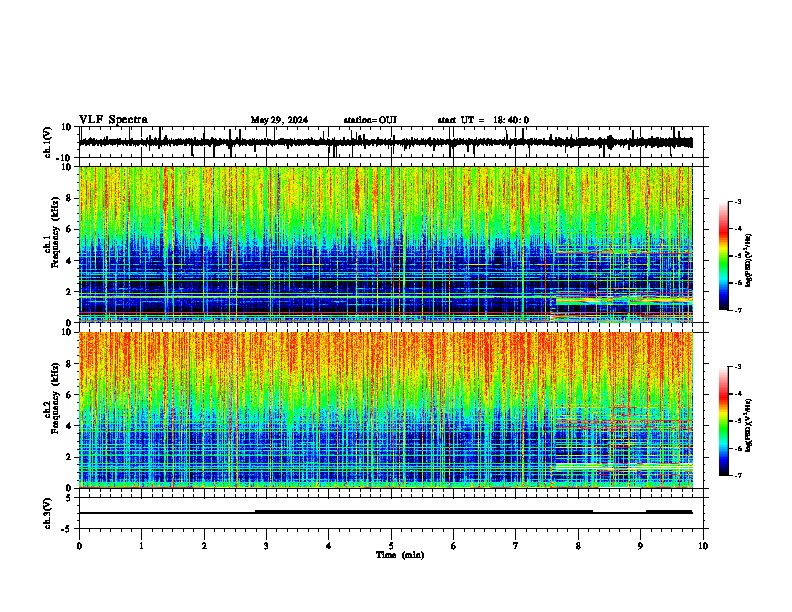Screen dimensions: 792x612
Task: Click the ch.3(V) axis label
Action: pos(48,513)
